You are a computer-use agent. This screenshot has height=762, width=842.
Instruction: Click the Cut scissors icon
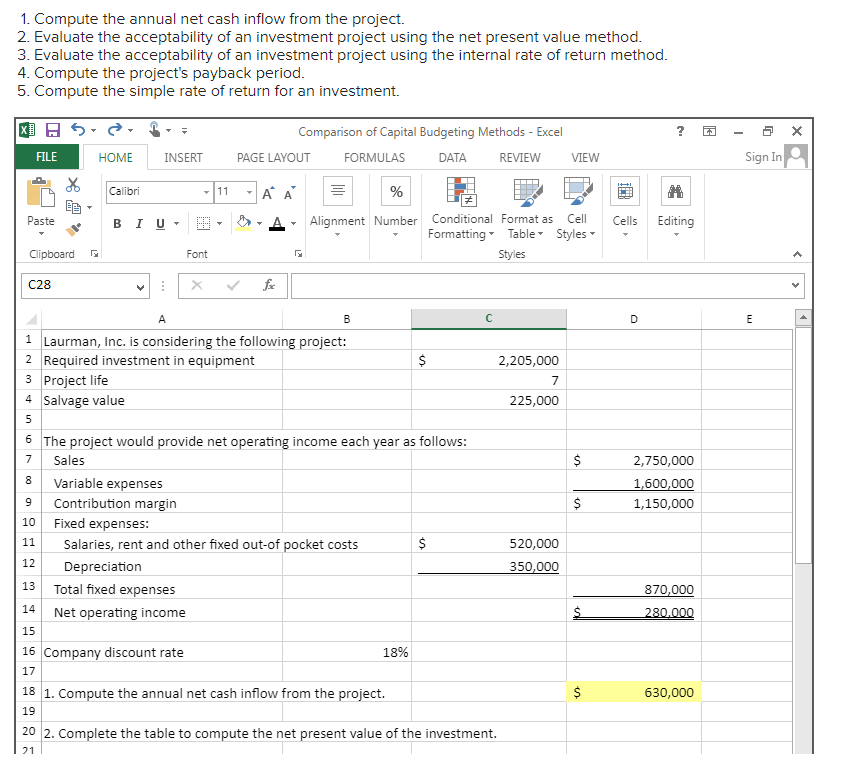coord(72,186)
